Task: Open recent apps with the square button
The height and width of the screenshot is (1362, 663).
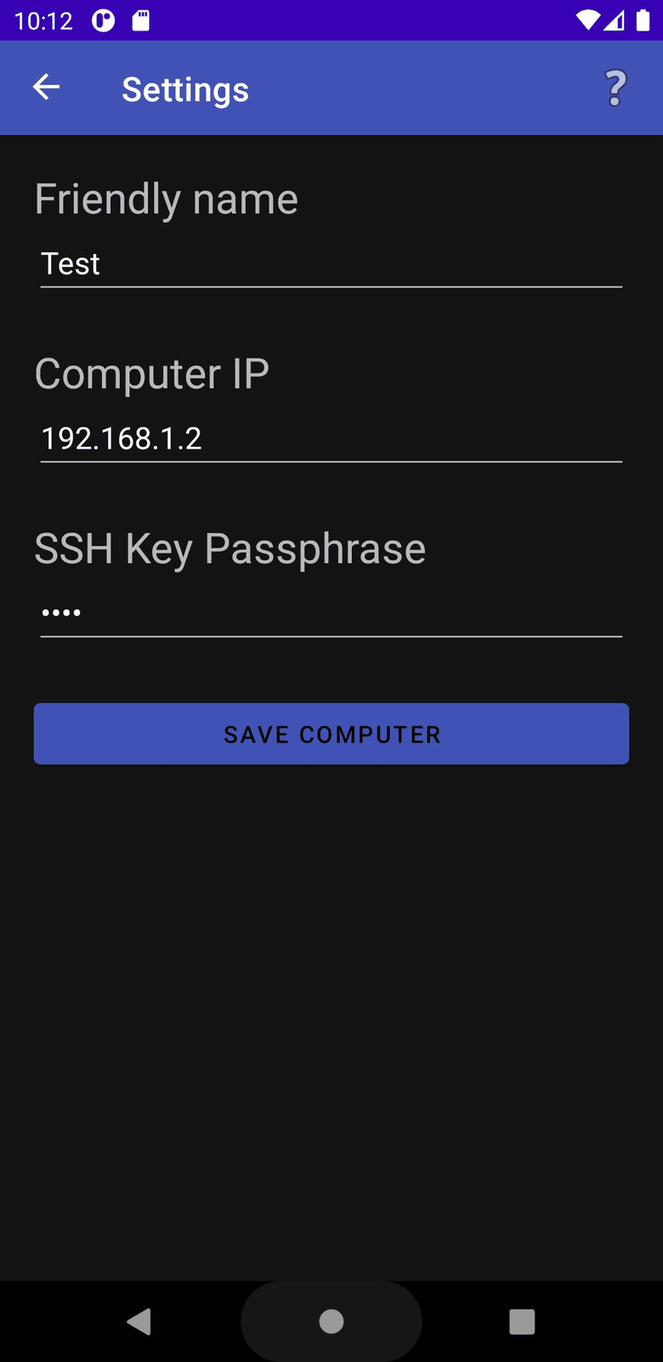Action: [x=522, y=1321]
